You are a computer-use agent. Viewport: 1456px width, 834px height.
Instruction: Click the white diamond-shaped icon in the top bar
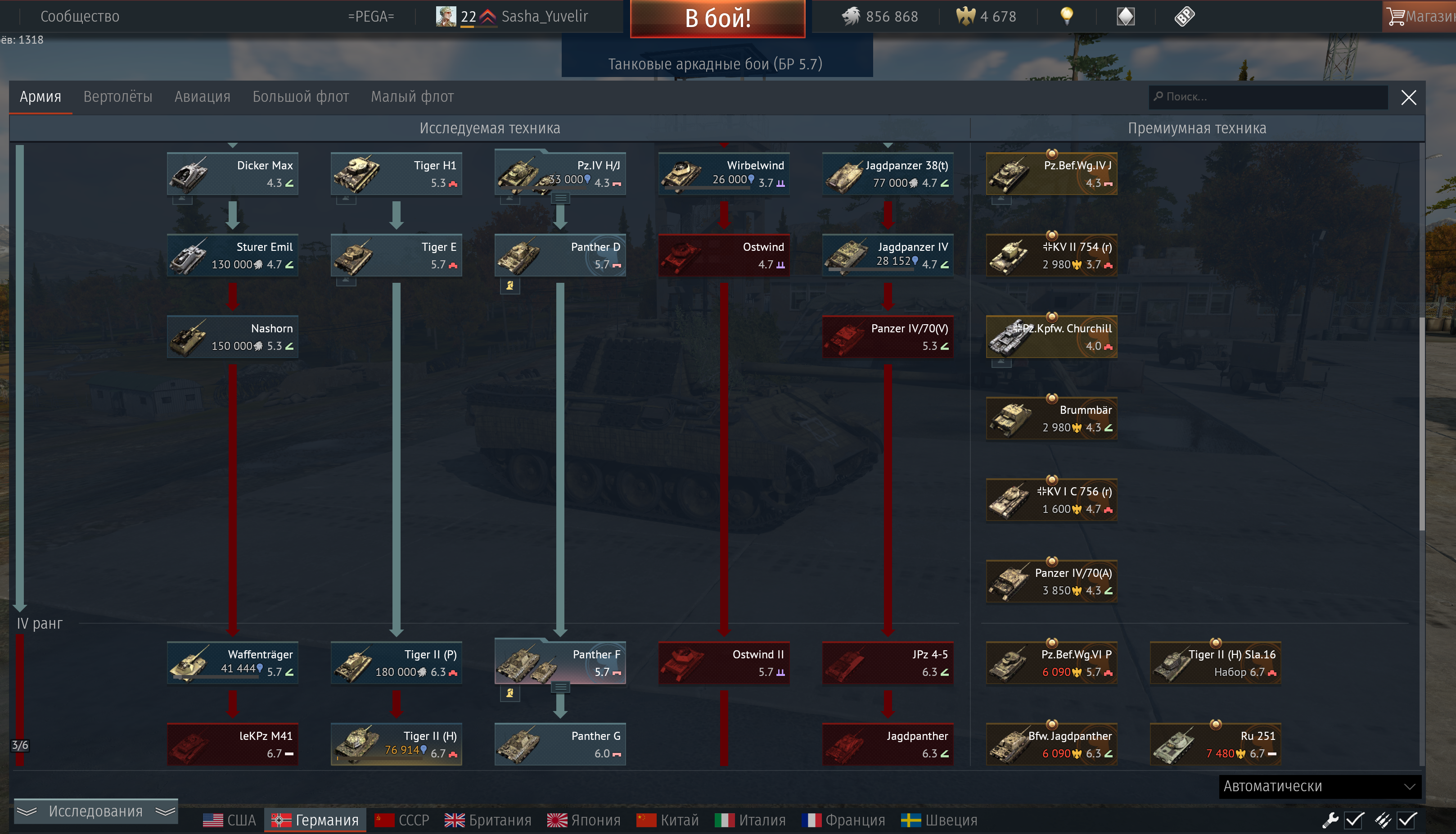click(x=1125, y=16)
